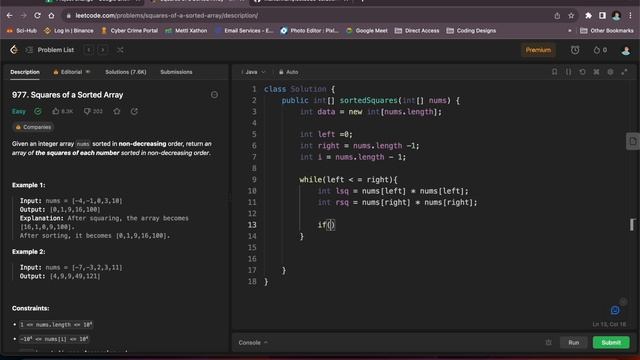Expand the Coding Designs bookmark folder
This screenshot has height=360, width=640.
[x=471, y=31]
